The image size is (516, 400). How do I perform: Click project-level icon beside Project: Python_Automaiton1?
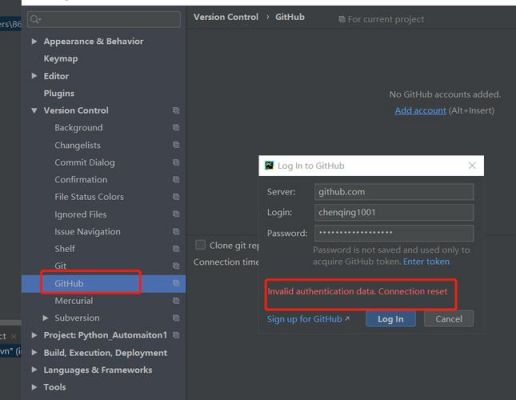click(176, 335)
